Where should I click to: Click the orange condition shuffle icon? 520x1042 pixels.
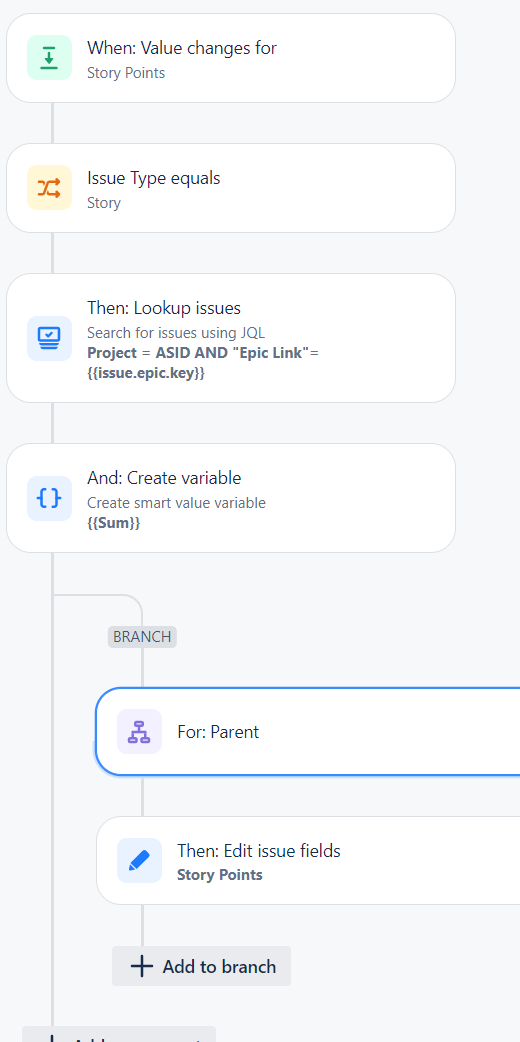(49, 188)
